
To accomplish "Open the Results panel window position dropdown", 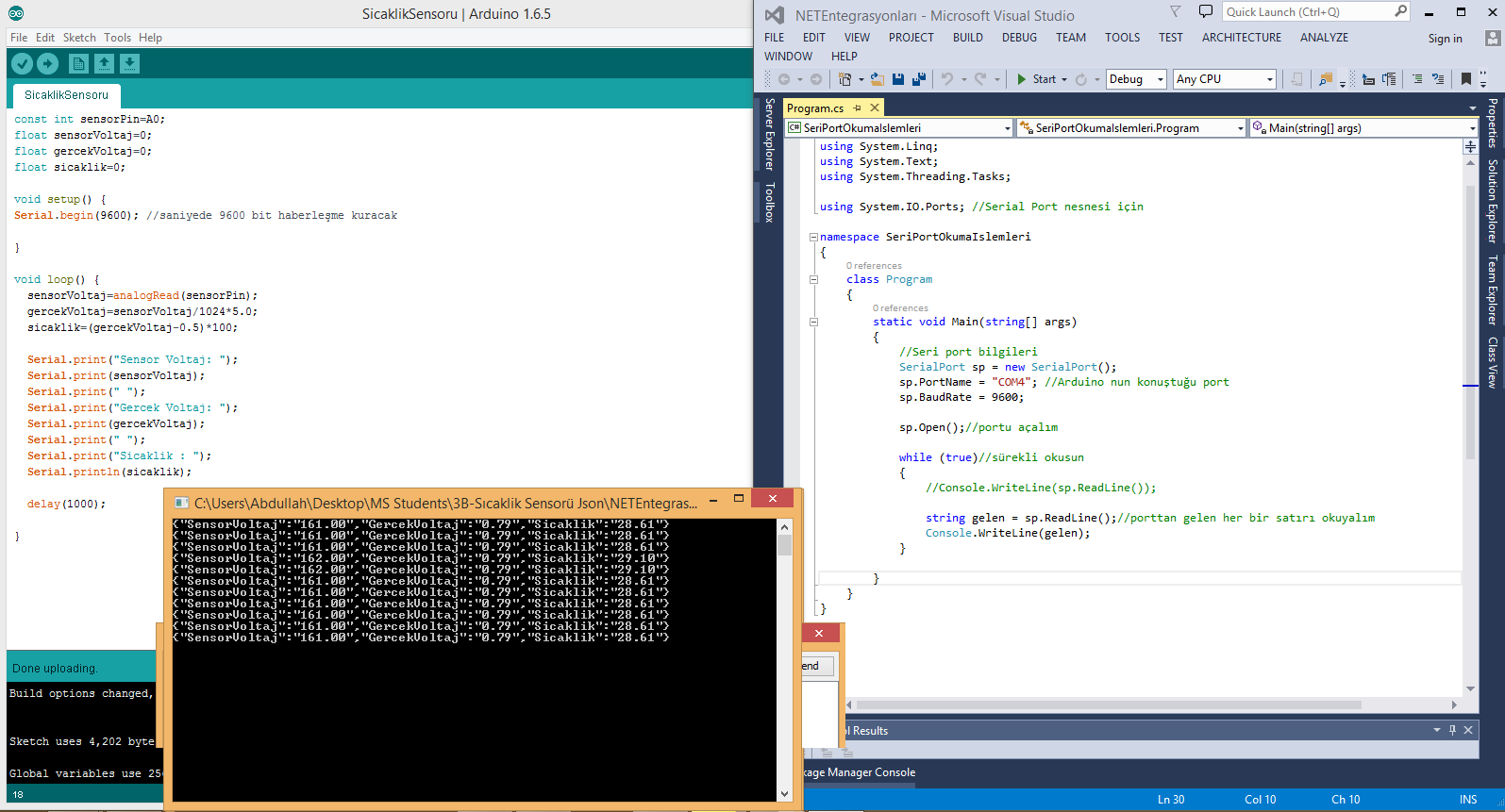I will tap(1437, 730).
